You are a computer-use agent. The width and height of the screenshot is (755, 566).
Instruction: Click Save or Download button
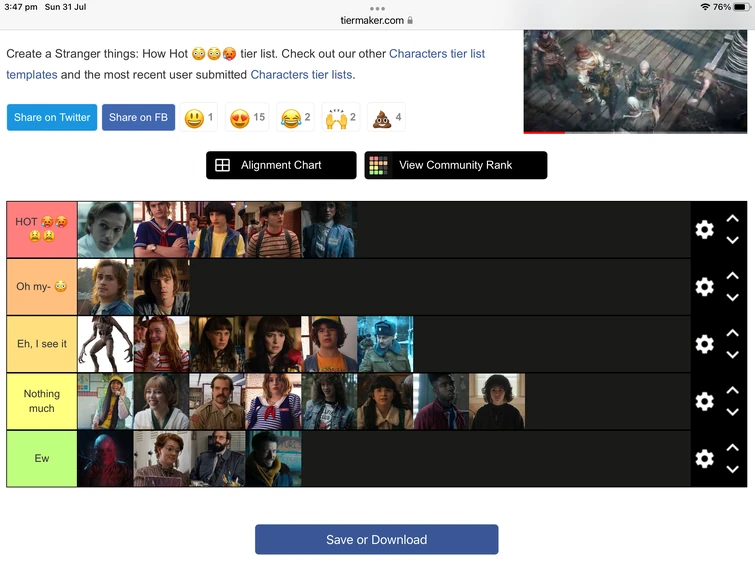click(377, 540)
